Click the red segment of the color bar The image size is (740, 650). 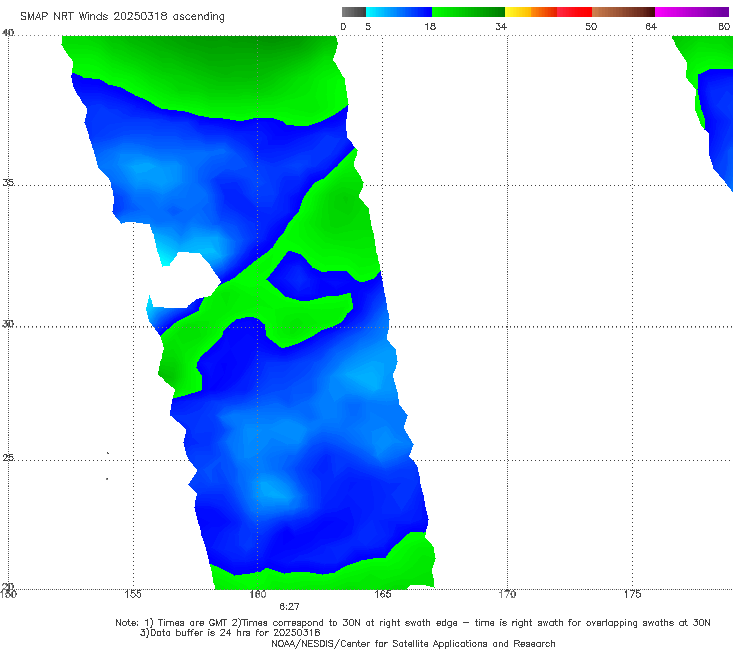pos(574,12)
